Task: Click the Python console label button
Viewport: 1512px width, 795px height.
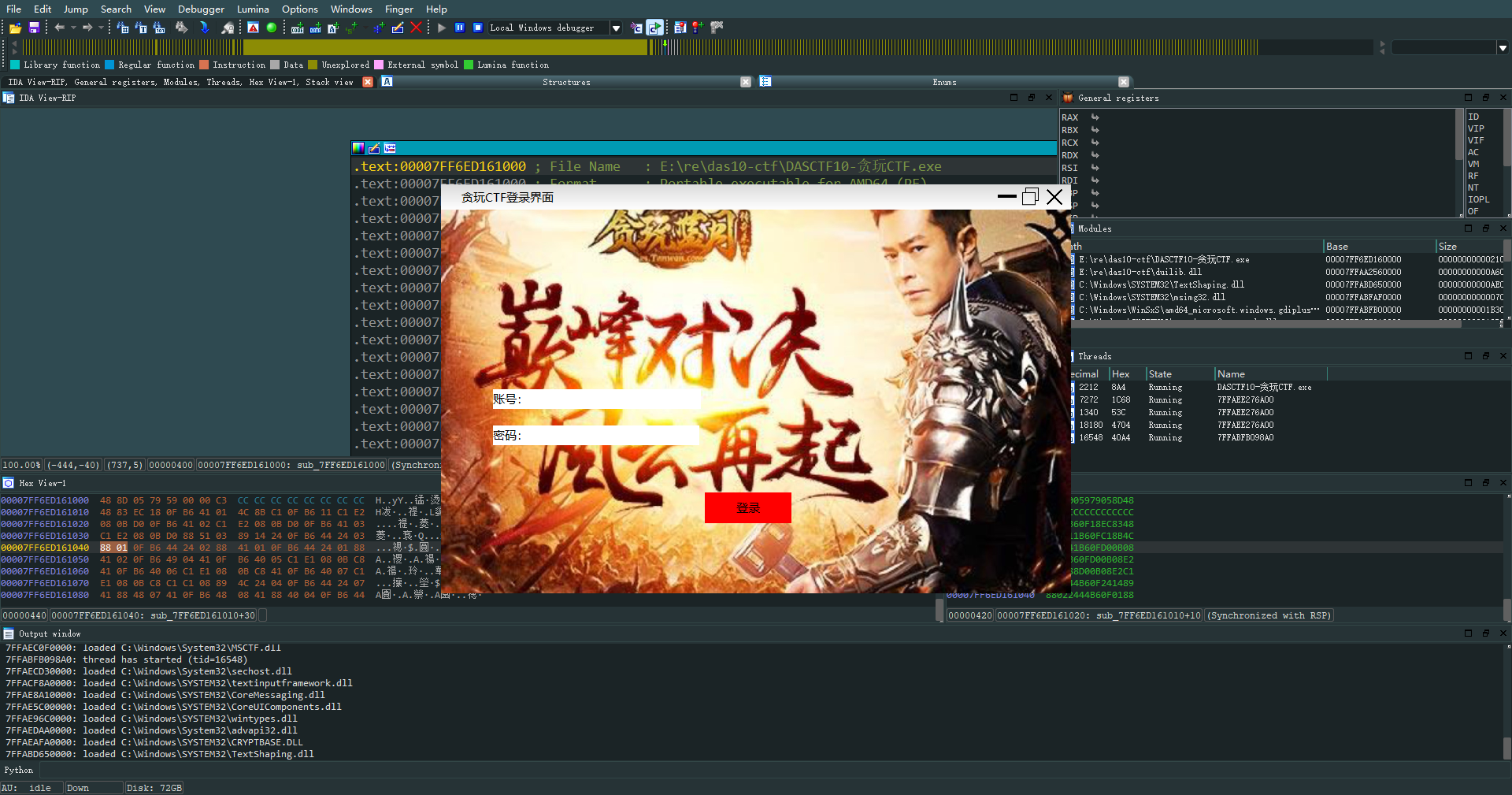Action: coord(19,770)
